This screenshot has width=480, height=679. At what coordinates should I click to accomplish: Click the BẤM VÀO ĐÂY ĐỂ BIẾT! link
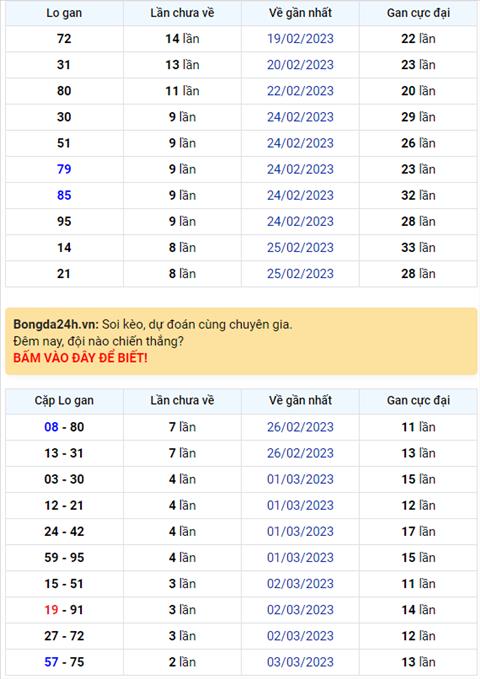tap(80, 358)
